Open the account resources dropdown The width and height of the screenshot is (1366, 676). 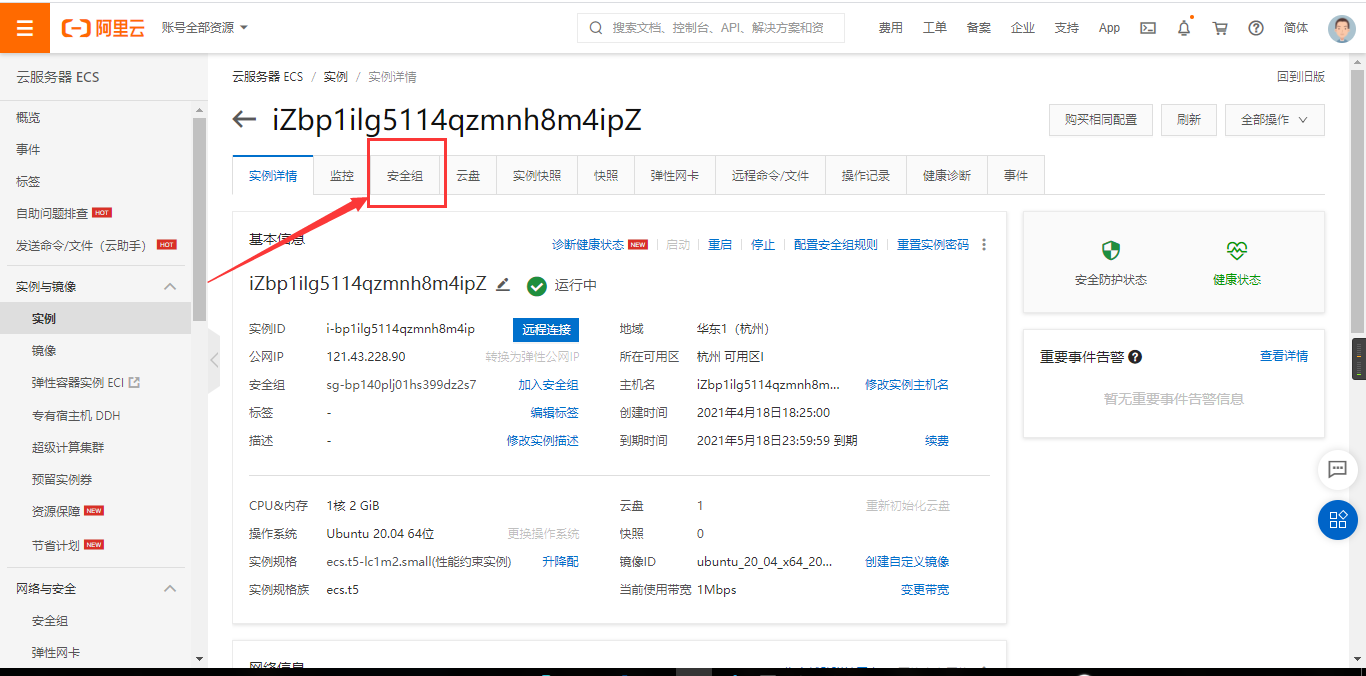205,28
